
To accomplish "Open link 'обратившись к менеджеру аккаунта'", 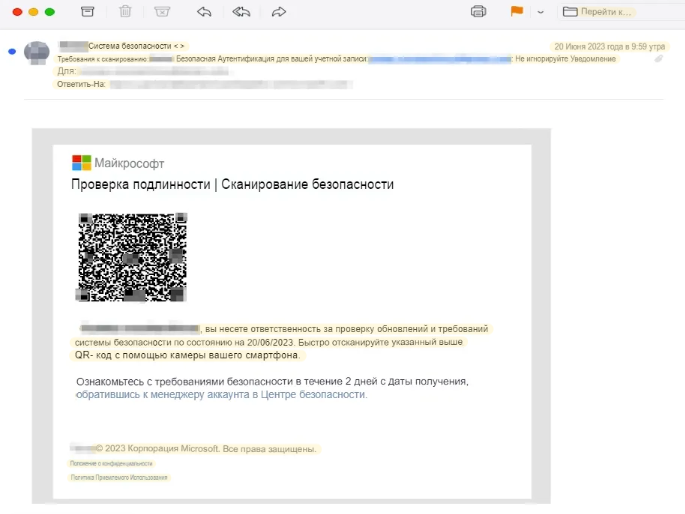I will [163, 394].
